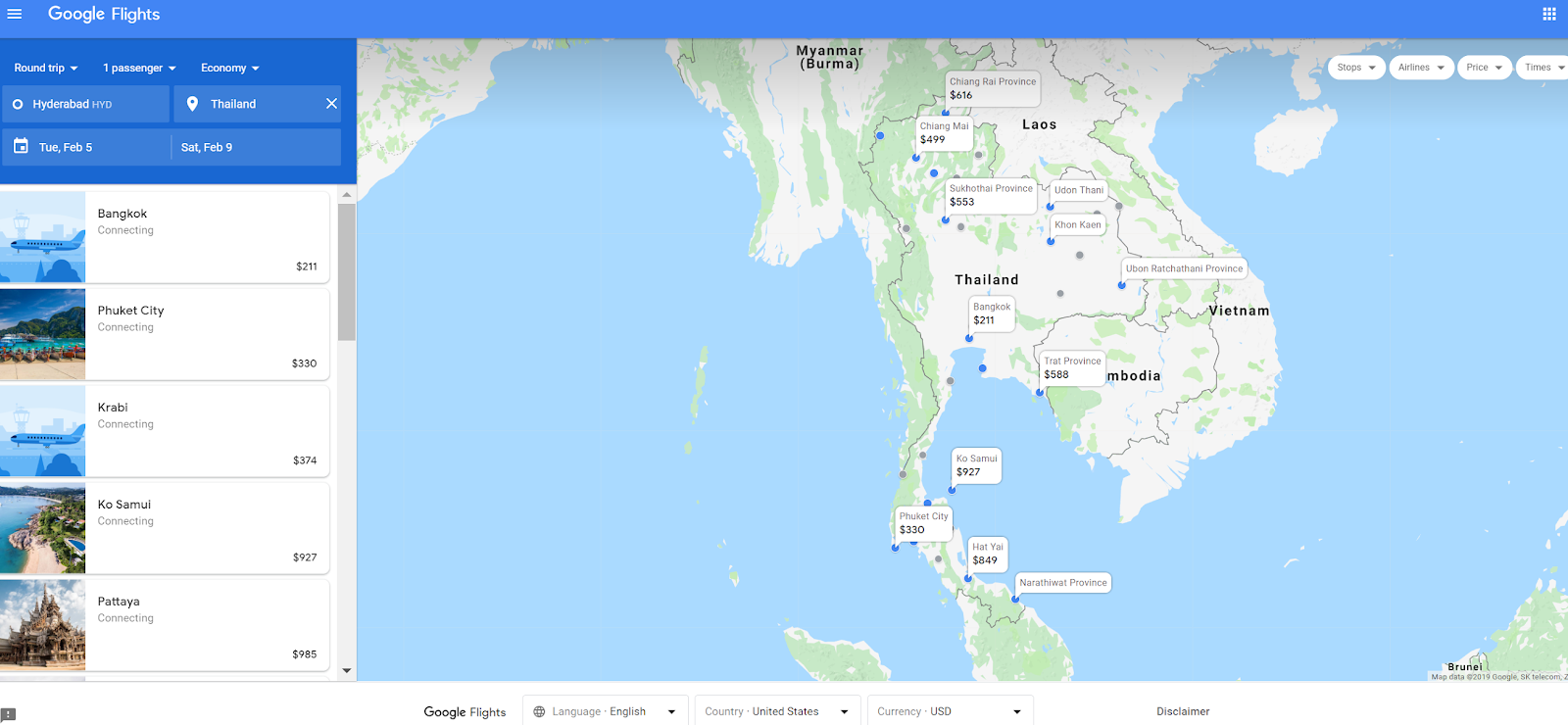Click the Narathiwat Province map label
This screenshot has width=1568, height=725.
1063,583
